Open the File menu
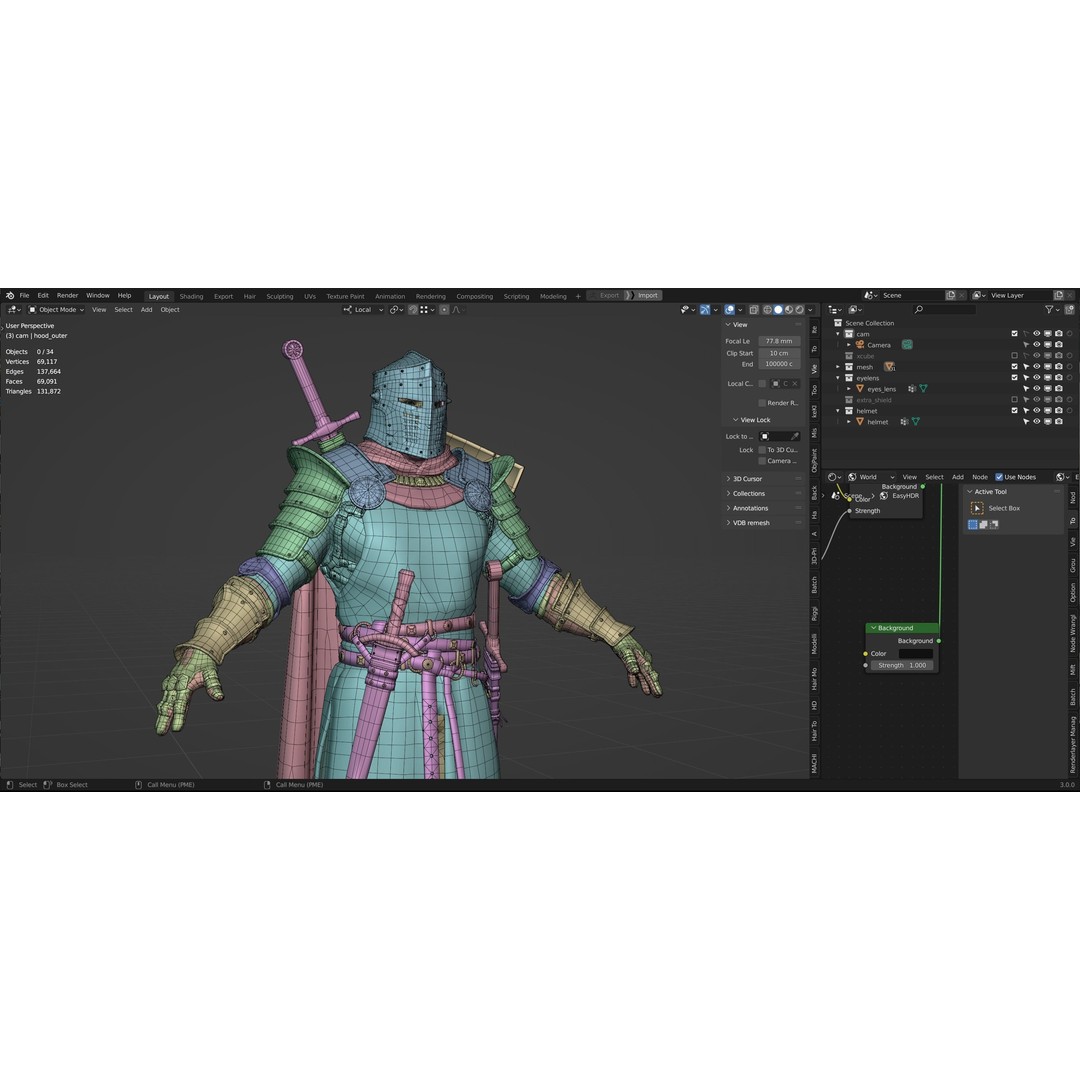The height and width of the screenshot is (1080, 1080). coord(24,295)
